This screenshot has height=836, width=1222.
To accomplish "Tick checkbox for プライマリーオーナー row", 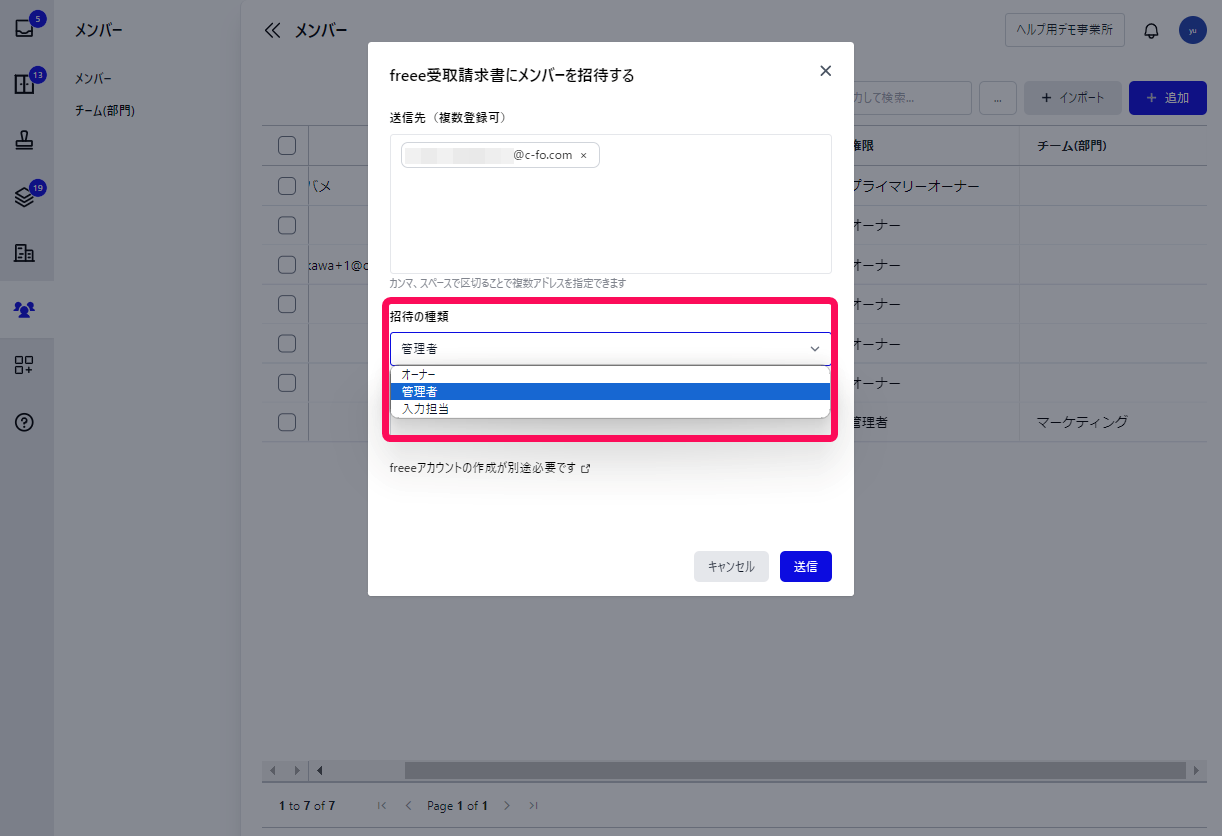I will pyautogui.click(x=287, y=186).
